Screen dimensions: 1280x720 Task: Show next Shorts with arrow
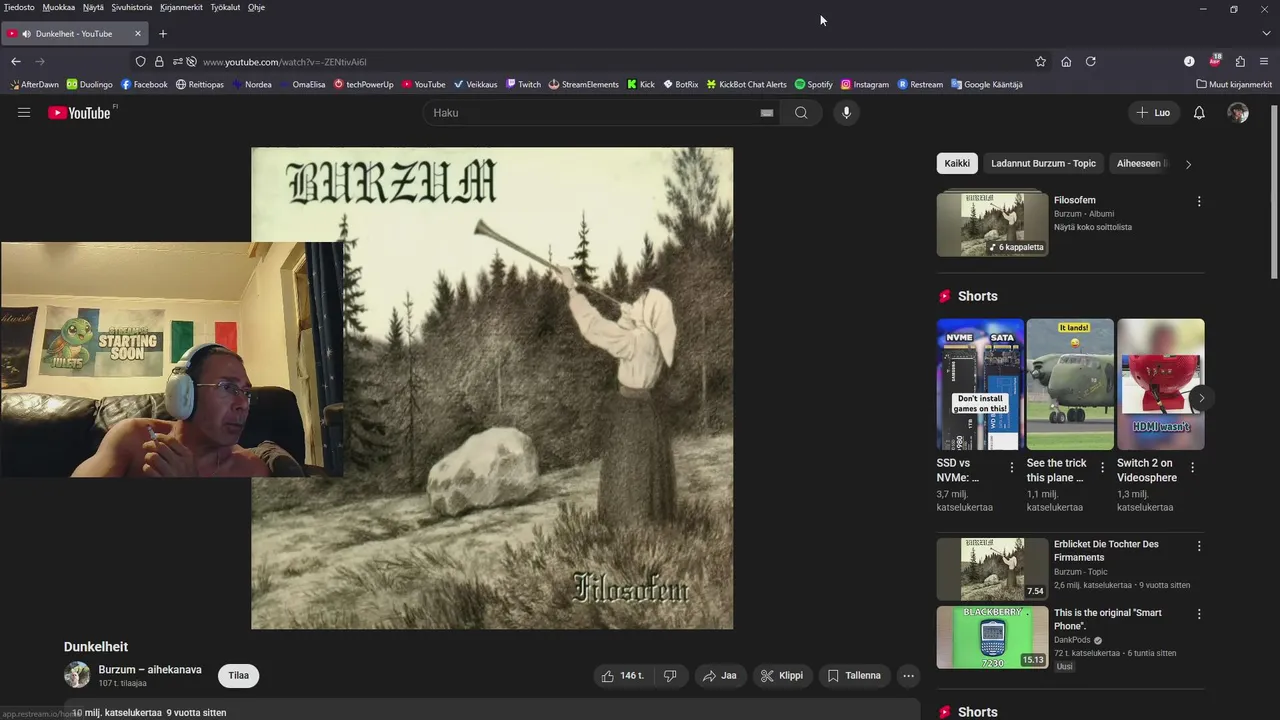pos(1201,397)
